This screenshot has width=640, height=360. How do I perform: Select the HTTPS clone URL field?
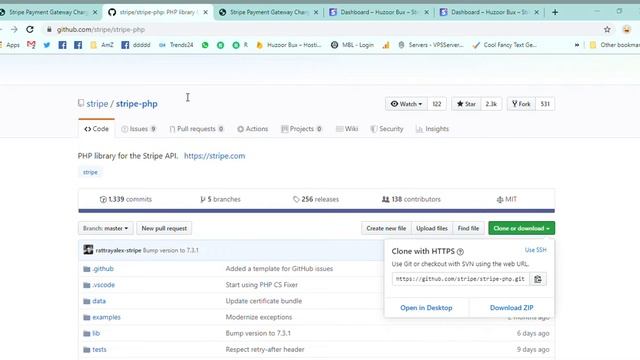point(460,279)
